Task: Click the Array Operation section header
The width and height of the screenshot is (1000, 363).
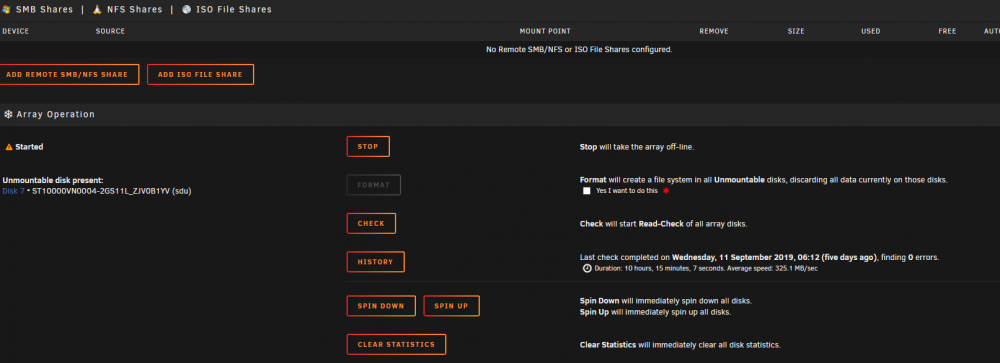Action: 500,114
